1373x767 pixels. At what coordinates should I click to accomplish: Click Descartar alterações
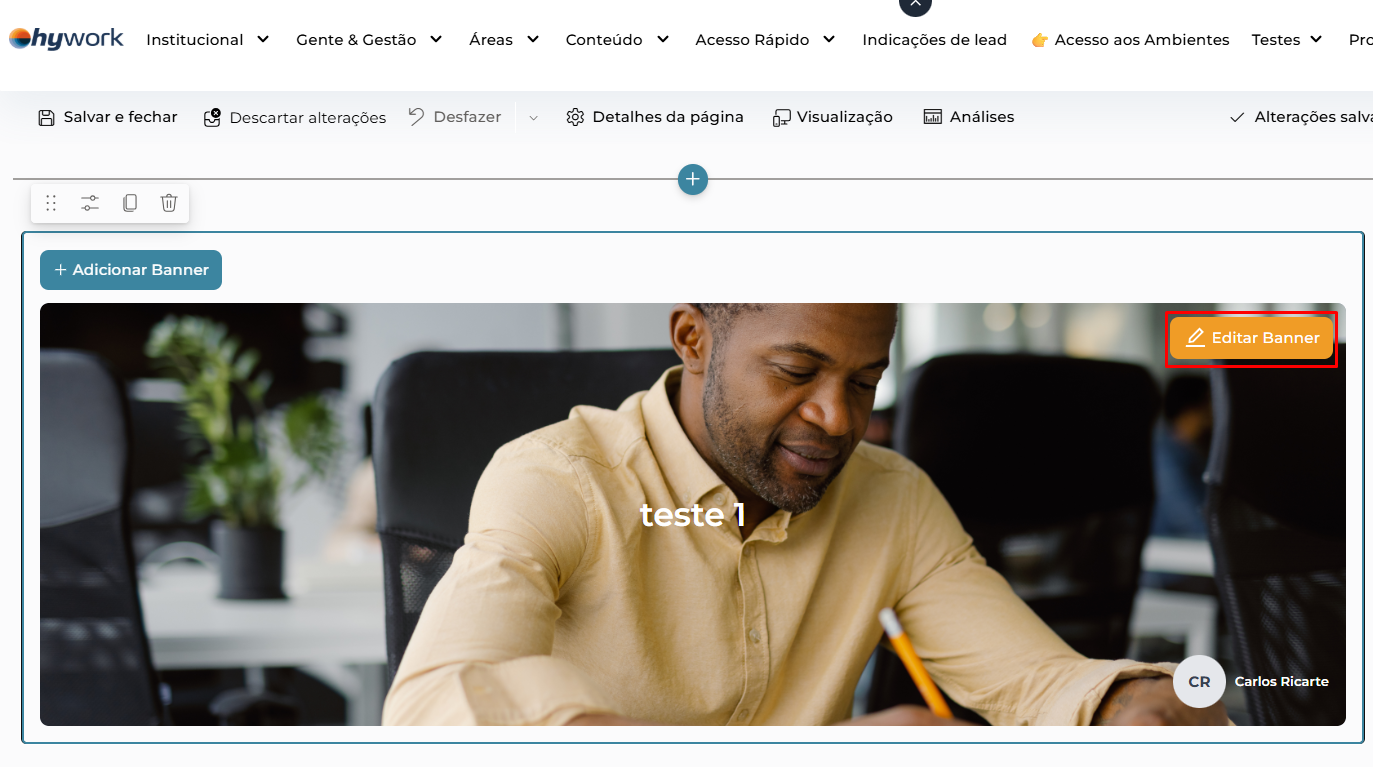(295, 118)
